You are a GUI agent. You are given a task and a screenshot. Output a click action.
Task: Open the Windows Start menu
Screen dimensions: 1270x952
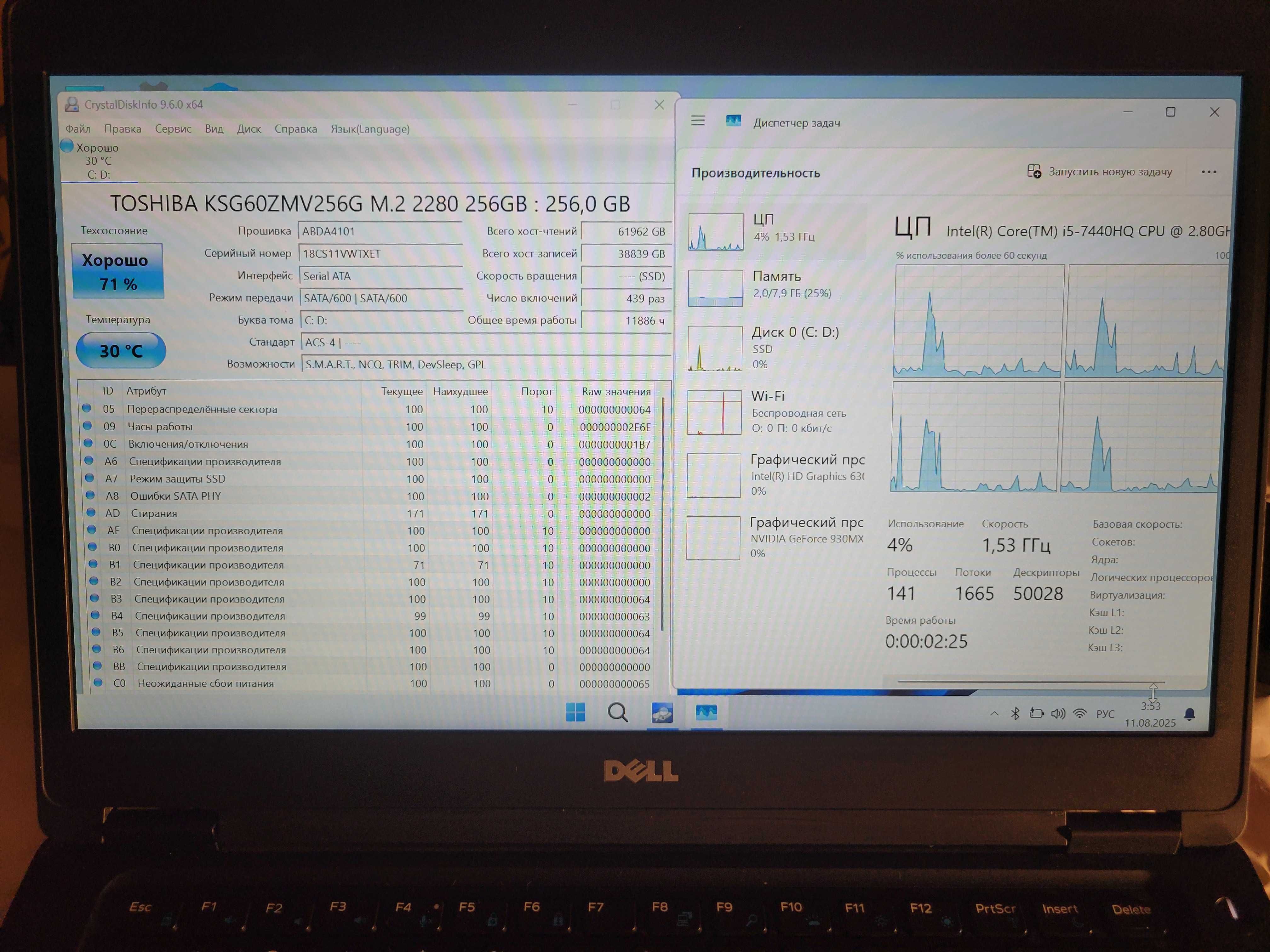(575, 713)
